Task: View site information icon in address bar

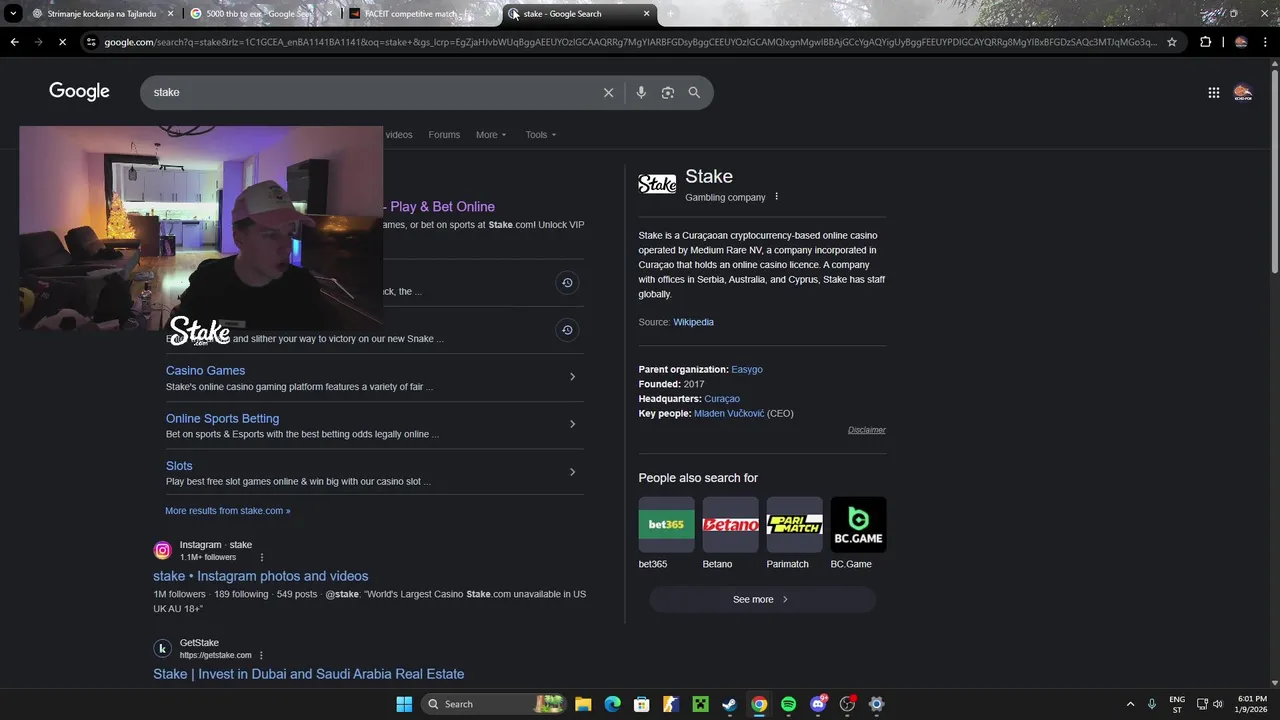Action: pos(92,42)
